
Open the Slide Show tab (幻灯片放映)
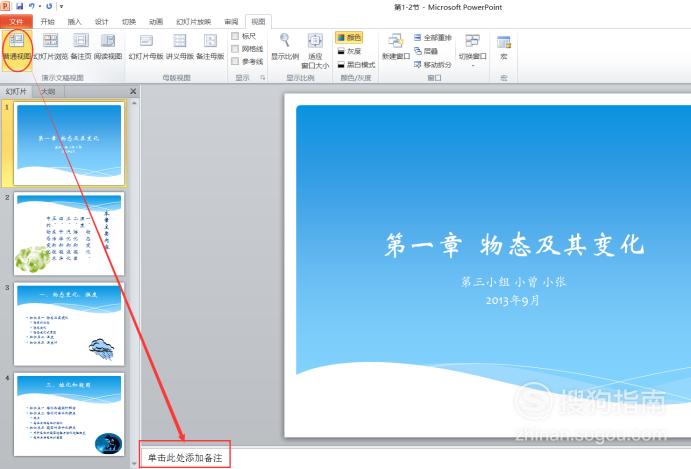click(193, 22)
